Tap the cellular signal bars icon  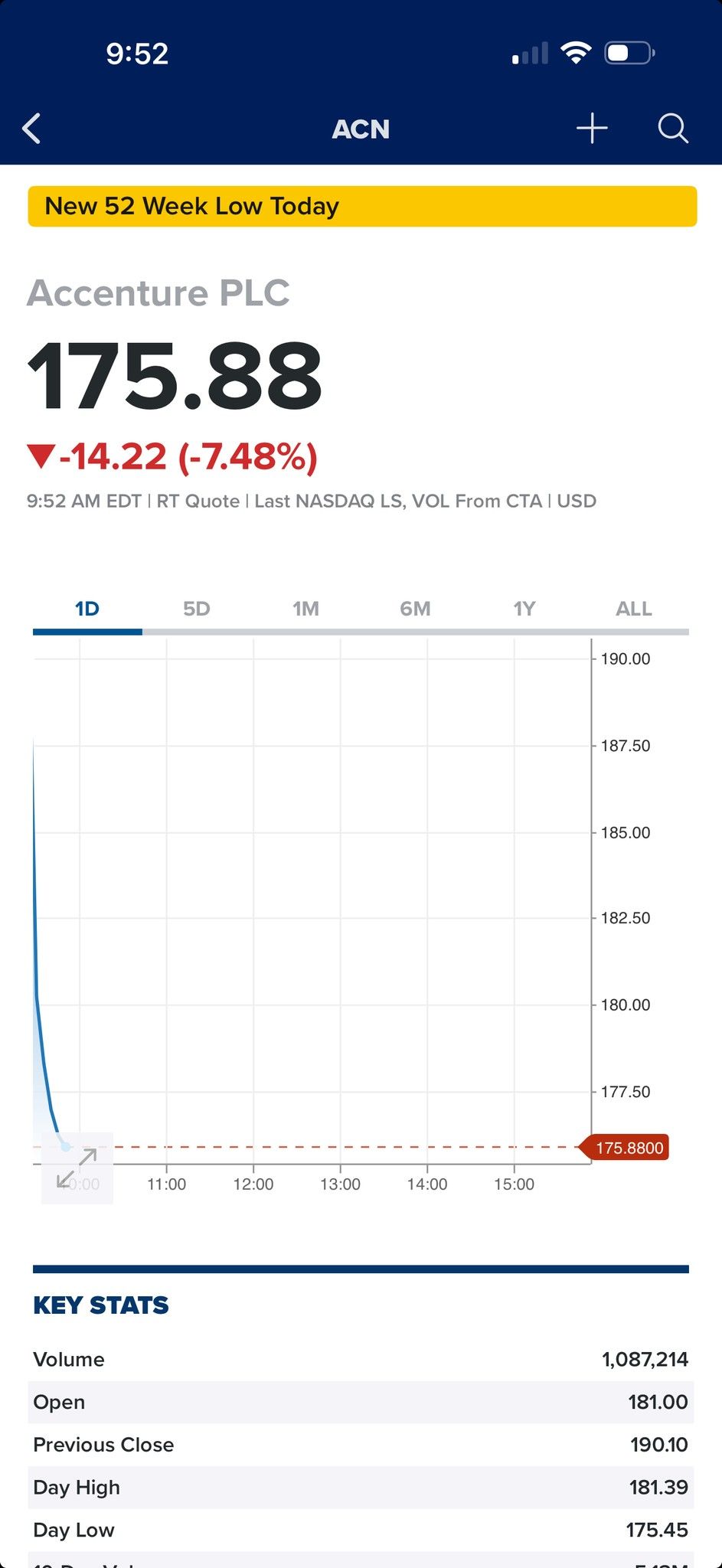coord(530,54)
